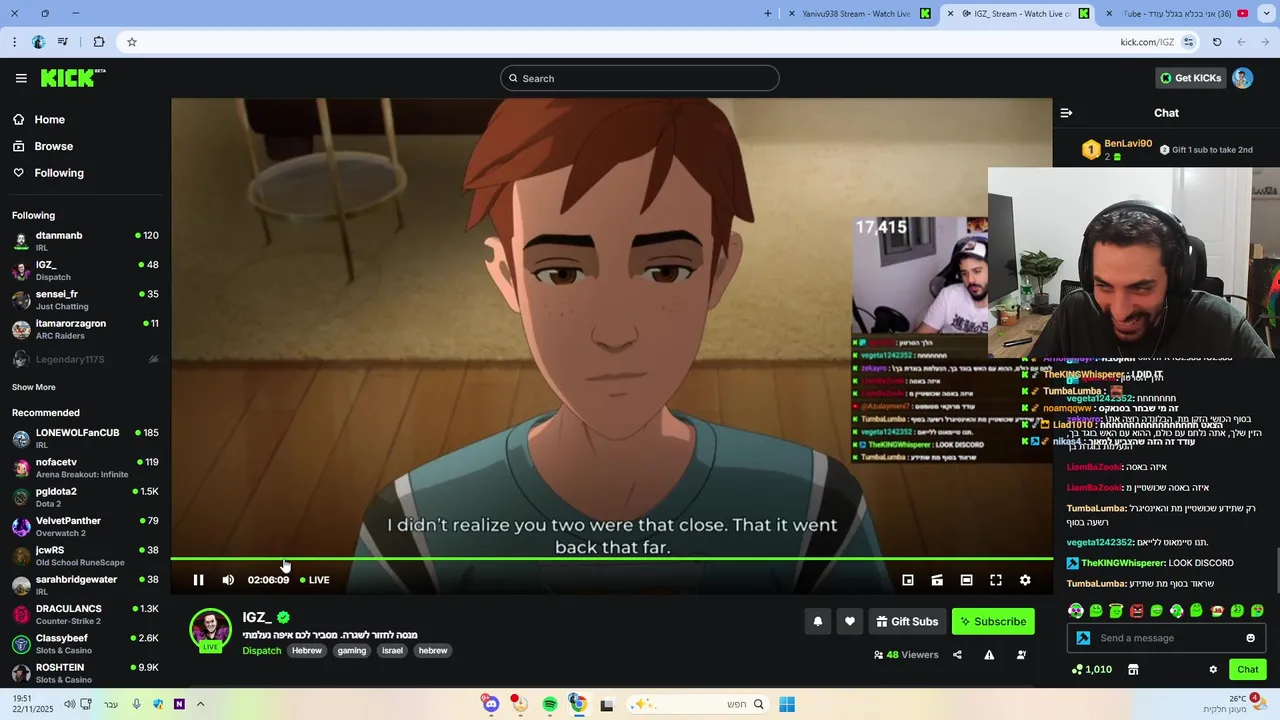Open dtanmanb followed channel
1280x720 pixels.
[85, 241]
